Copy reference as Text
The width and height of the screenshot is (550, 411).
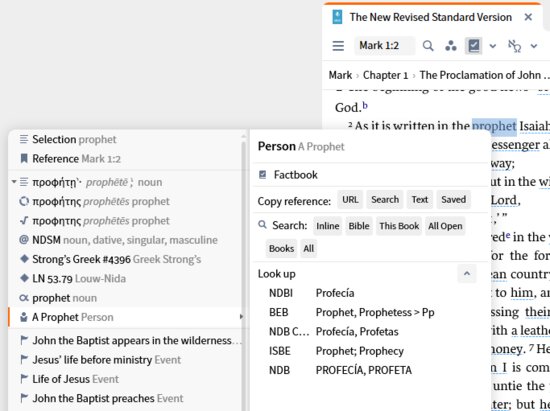pyautogui.click(x=420, y=200)
